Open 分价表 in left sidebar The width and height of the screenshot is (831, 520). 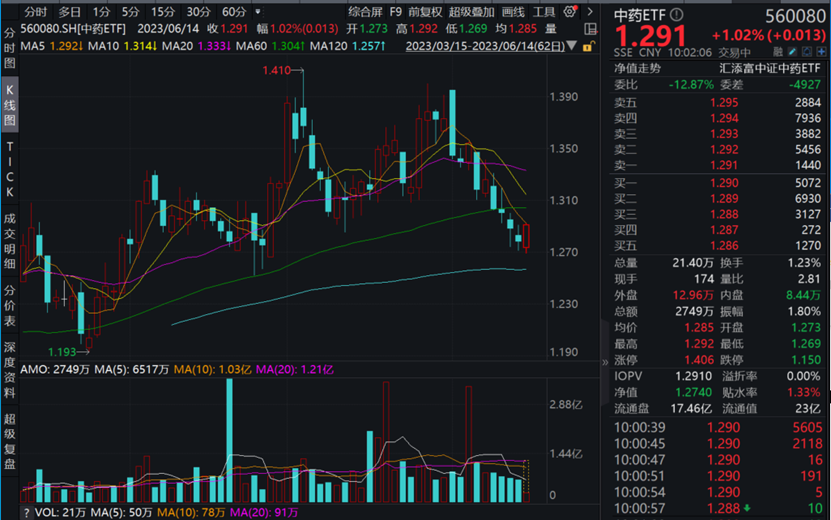(x=10, y=306)
